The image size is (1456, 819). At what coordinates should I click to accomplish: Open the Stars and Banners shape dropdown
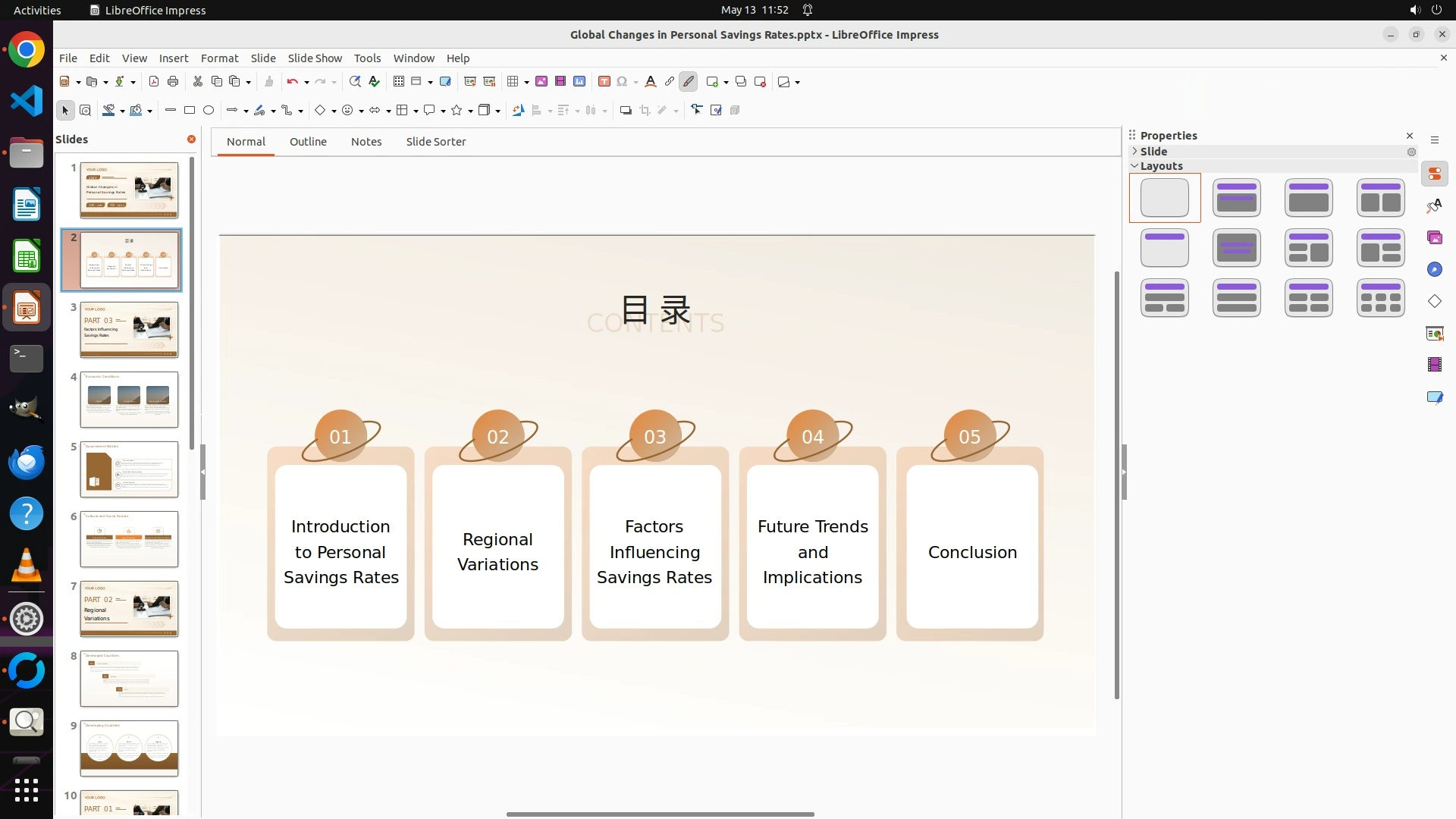click(471, 111)
